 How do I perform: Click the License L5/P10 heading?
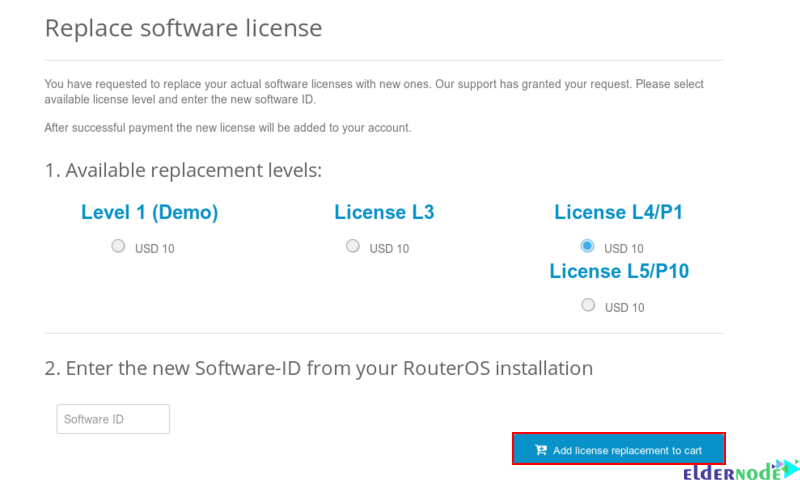click(x=619, y=271)
